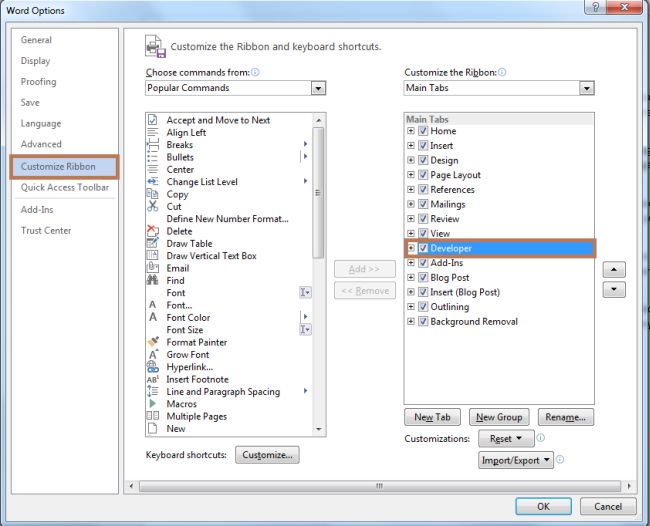The height and width of the screenshot is (526, 650).
Task: Expand the Review tab tree node
Action: click(x=410, y=219)
